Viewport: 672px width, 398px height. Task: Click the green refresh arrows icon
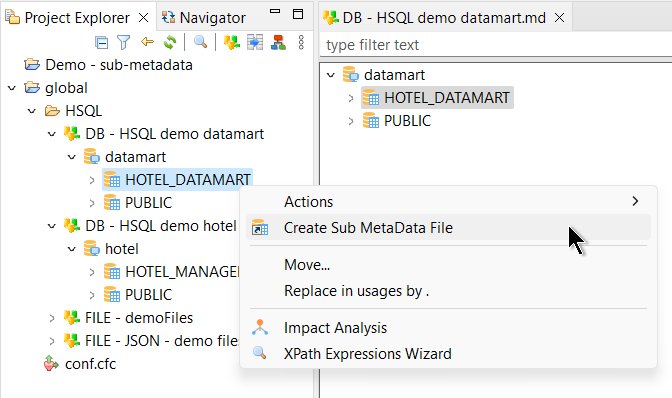(x=170, y=42)
